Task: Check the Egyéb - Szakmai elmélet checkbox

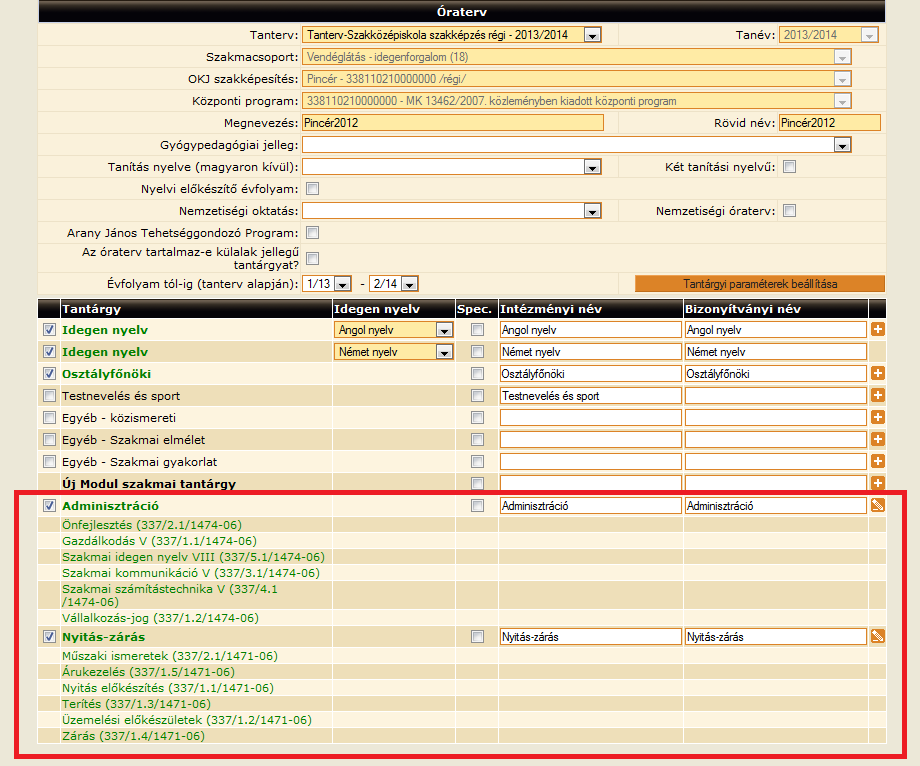Action: (x=49, y=440)
